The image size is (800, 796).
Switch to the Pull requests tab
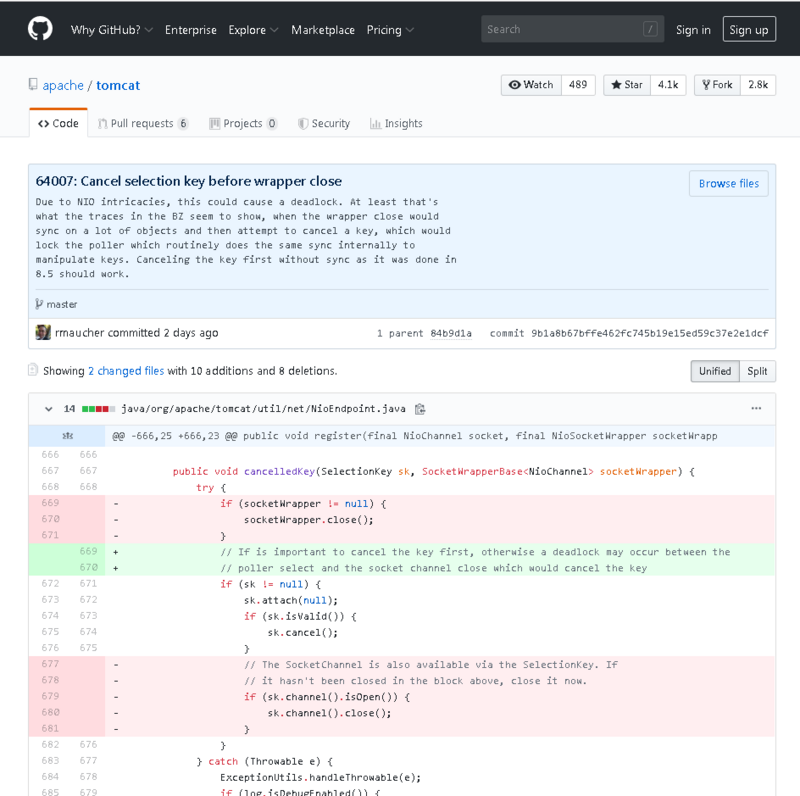[x=143, y=123]
